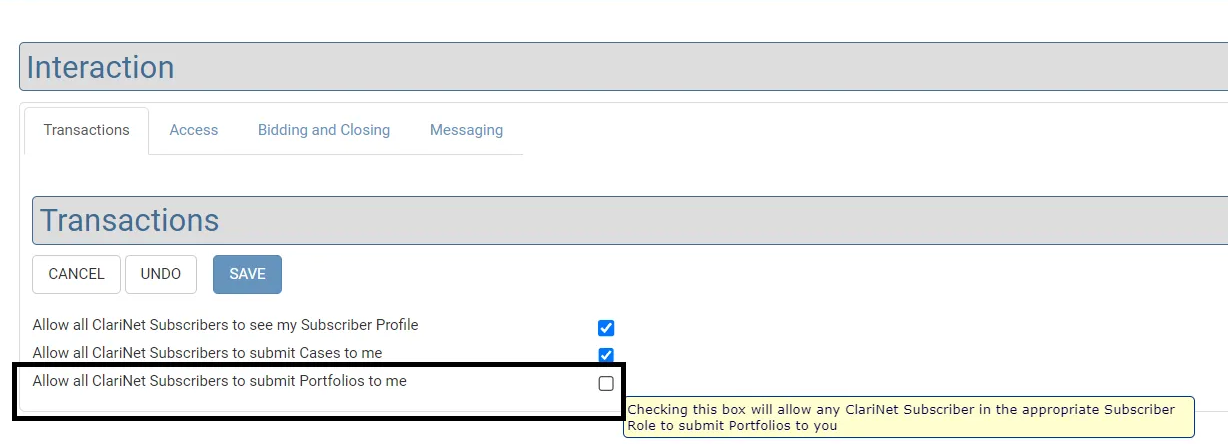Disable the submit Cases to me checkbox
Image resolution: width=1228 pixels, height=444 pixels.
(x=605, y=355)
